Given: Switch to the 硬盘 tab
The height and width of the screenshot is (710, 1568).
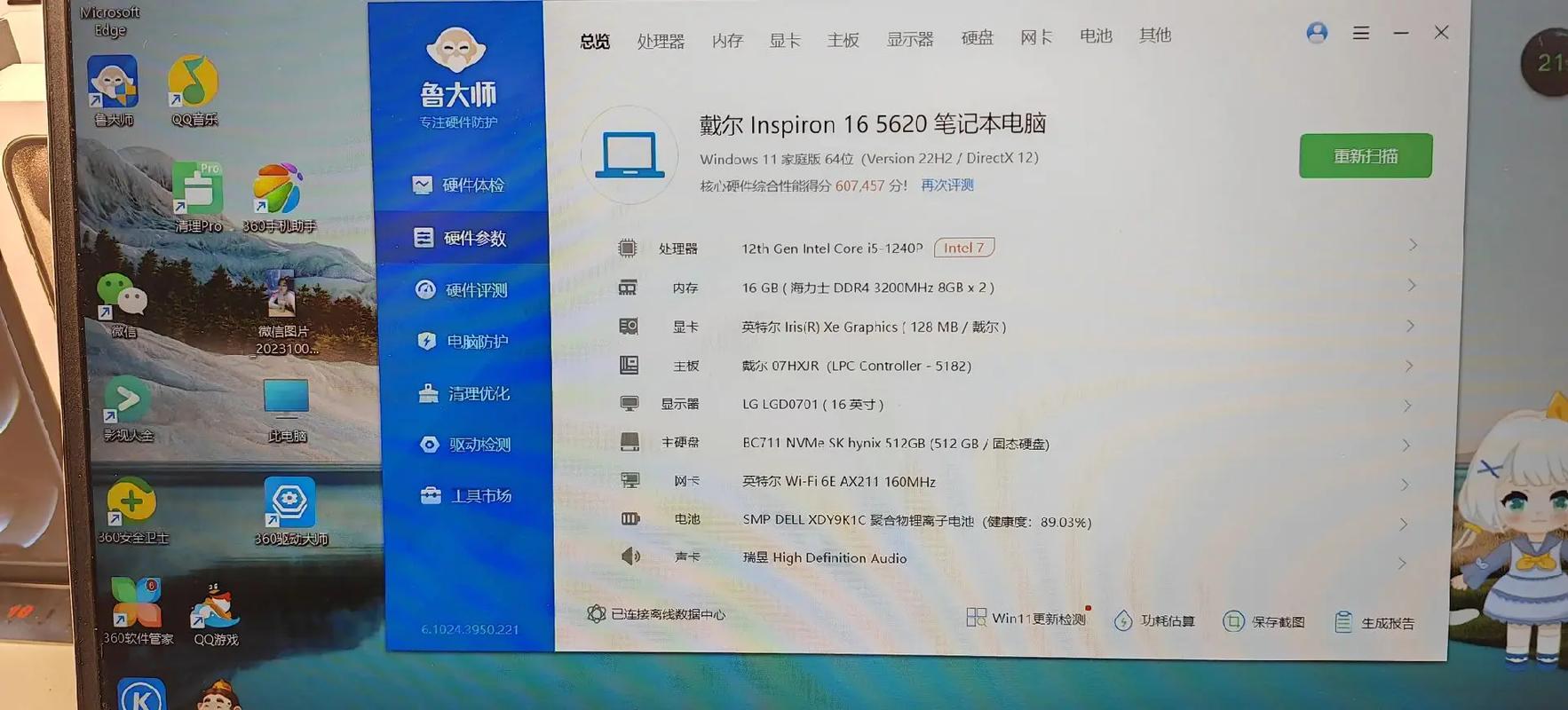Looking at the screenshot, I should [x=977, y=38].
